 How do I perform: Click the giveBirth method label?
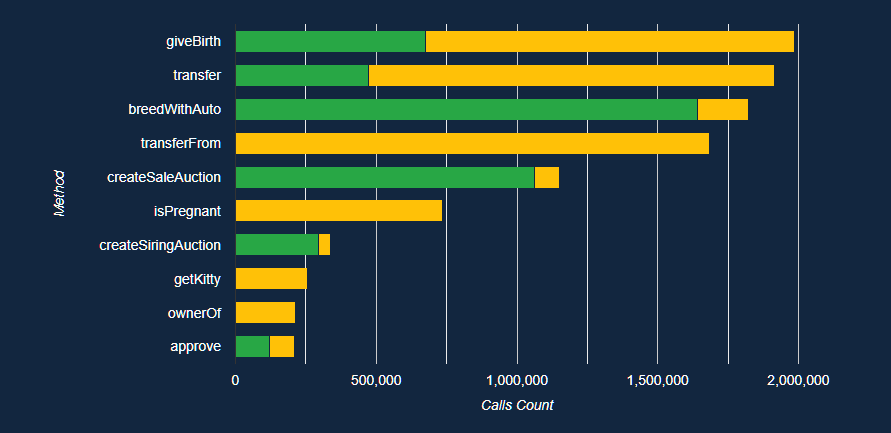[x=193, y=41]
